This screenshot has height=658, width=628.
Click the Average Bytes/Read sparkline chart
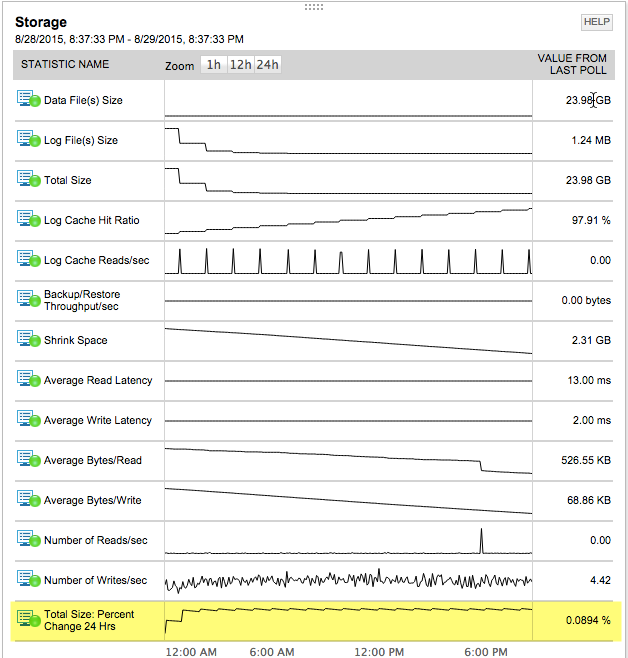348,461
